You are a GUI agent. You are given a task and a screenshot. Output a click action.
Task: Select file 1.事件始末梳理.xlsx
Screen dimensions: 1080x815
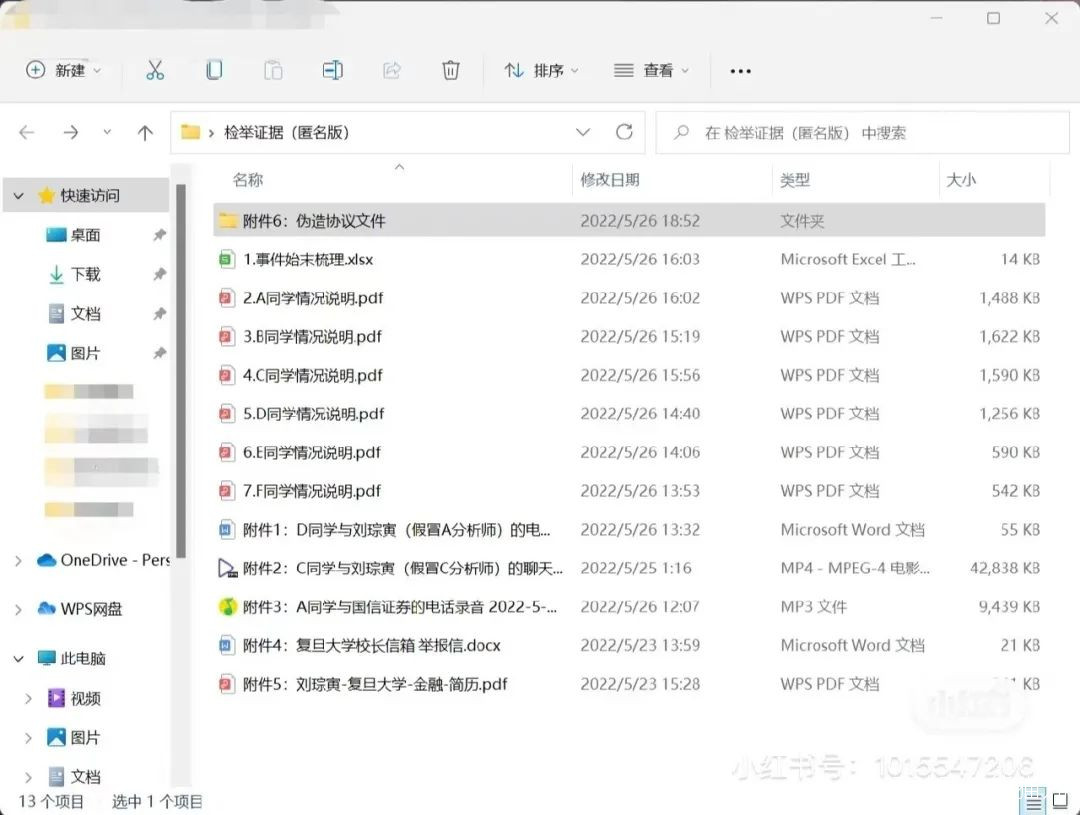click(x=629, y=259)
